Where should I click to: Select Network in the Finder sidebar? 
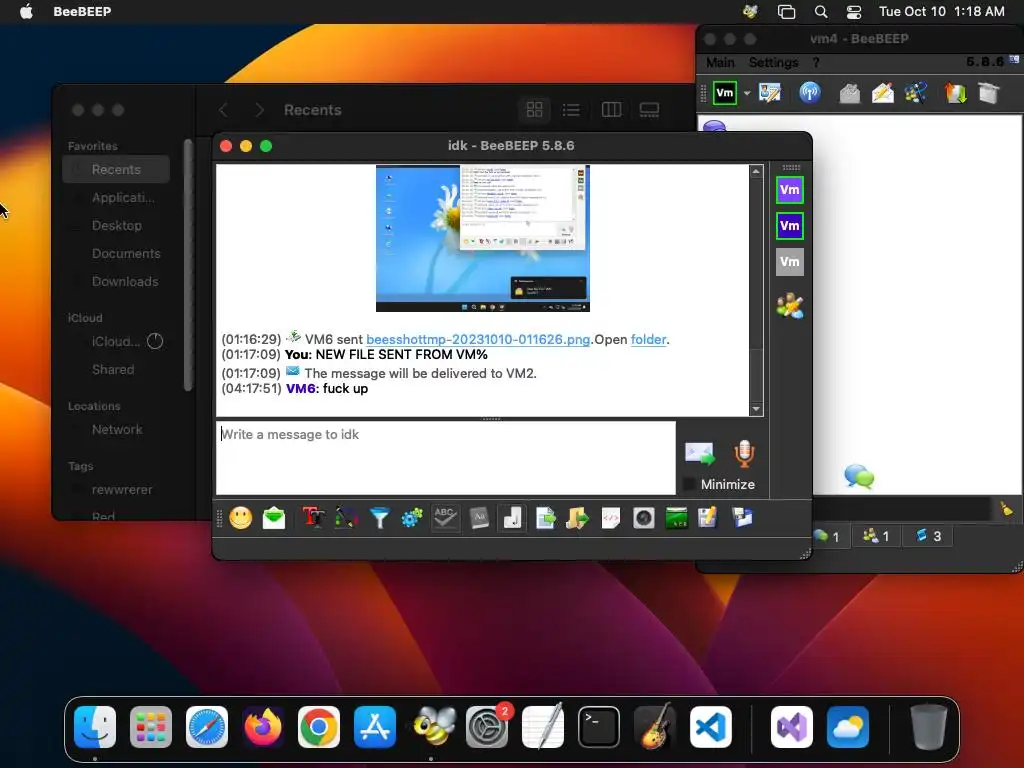(117, 430)
